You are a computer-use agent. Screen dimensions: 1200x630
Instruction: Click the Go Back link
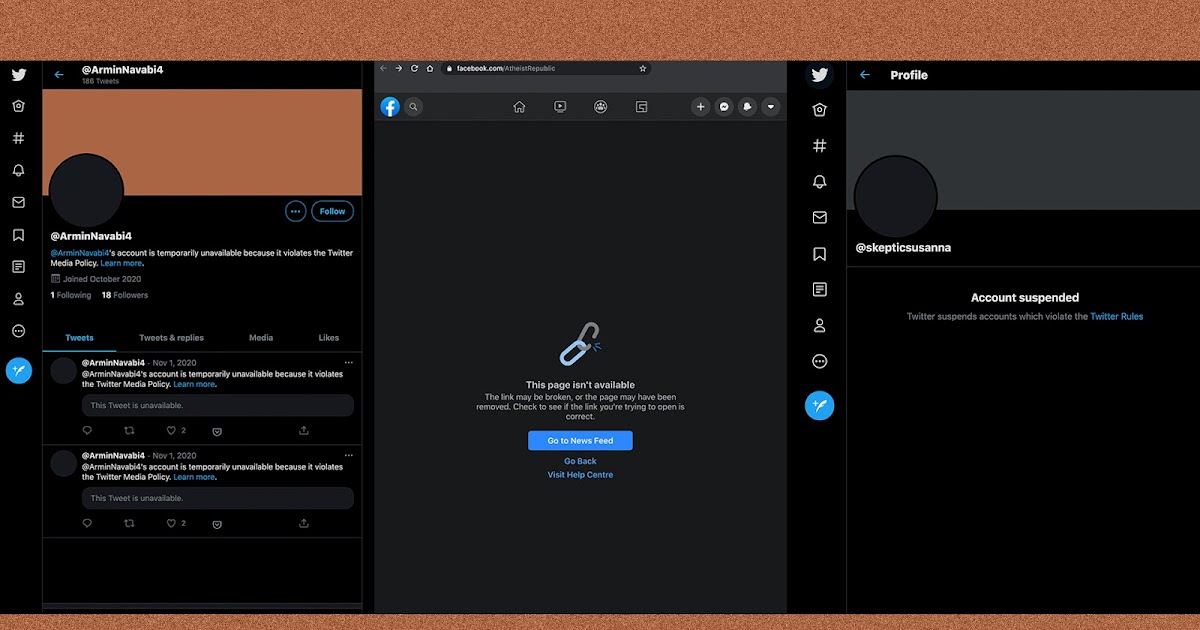[580, 461]
